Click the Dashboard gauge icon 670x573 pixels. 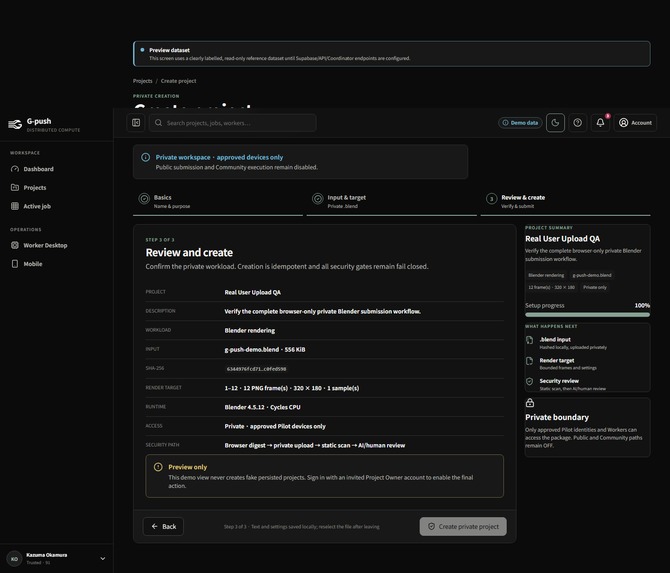15,169
